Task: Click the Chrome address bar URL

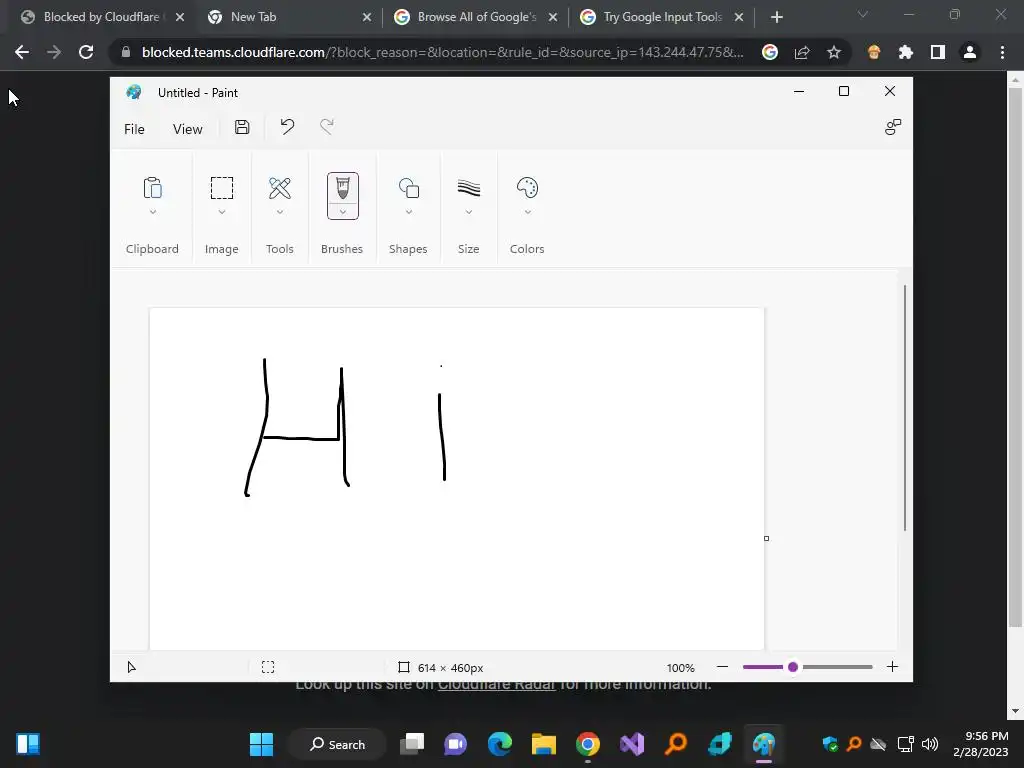Action: click(x=442, y=52)
